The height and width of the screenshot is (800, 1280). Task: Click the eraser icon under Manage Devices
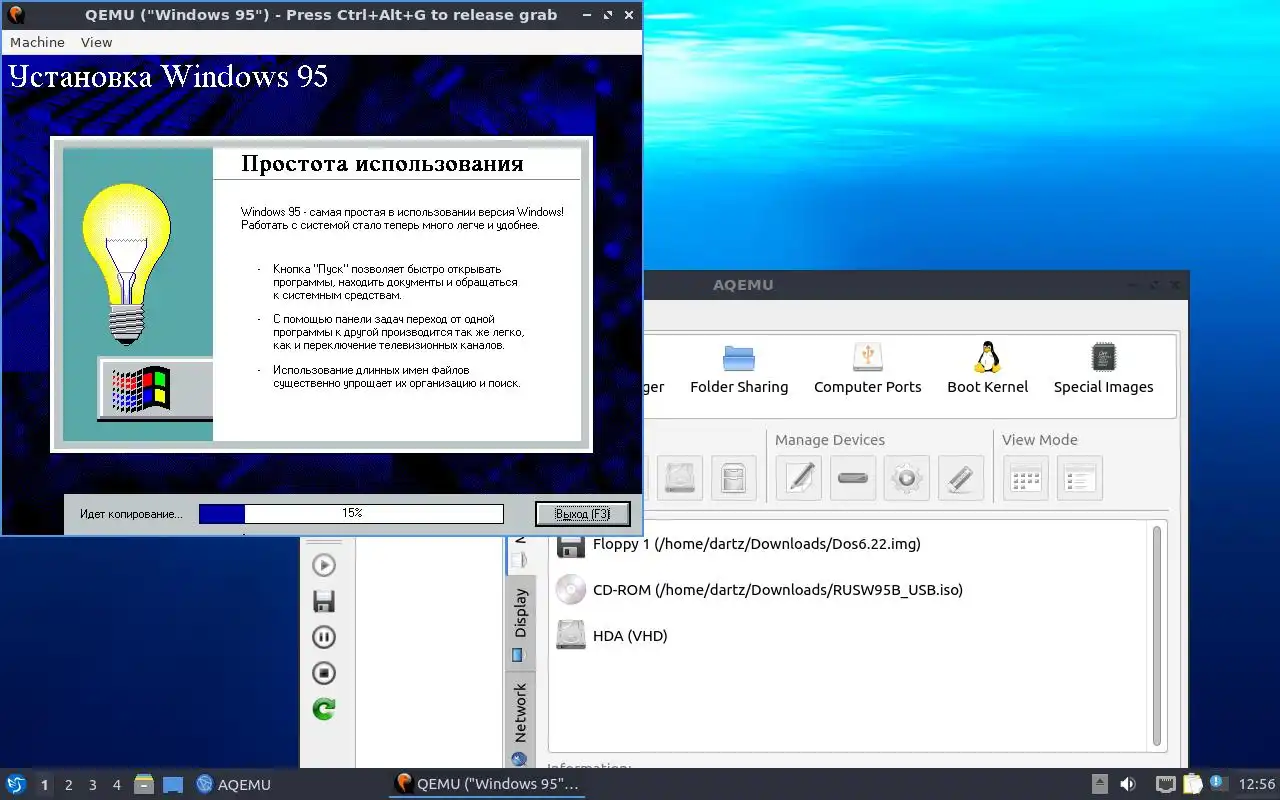click(961, 478)
